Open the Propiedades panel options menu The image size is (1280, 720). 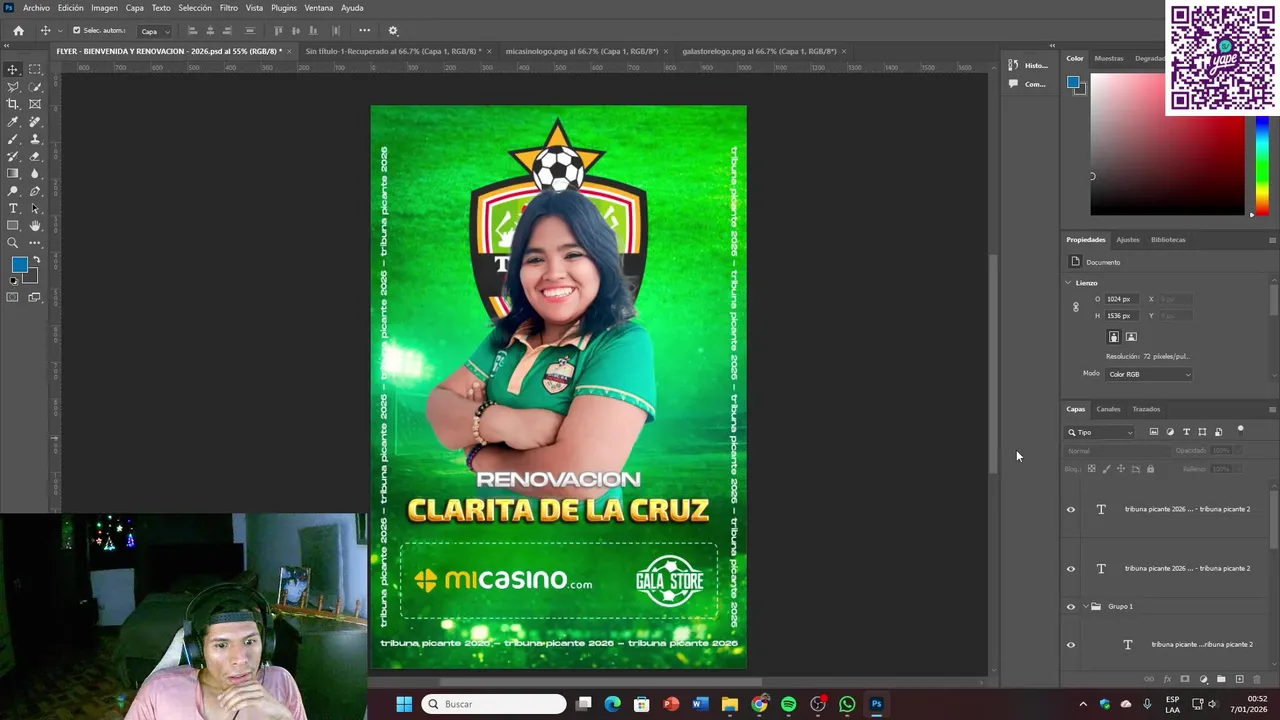1272,240
